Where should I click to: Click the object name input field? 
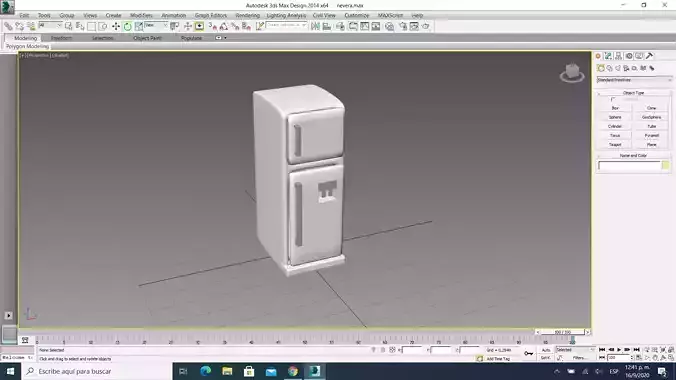tap(629, 166)
